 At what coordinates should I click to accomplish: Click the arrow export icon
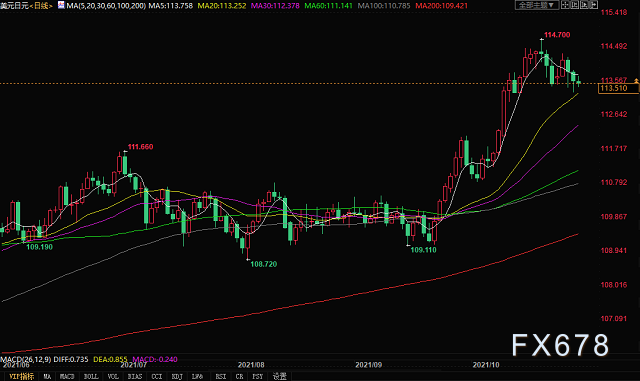[593, 5]
